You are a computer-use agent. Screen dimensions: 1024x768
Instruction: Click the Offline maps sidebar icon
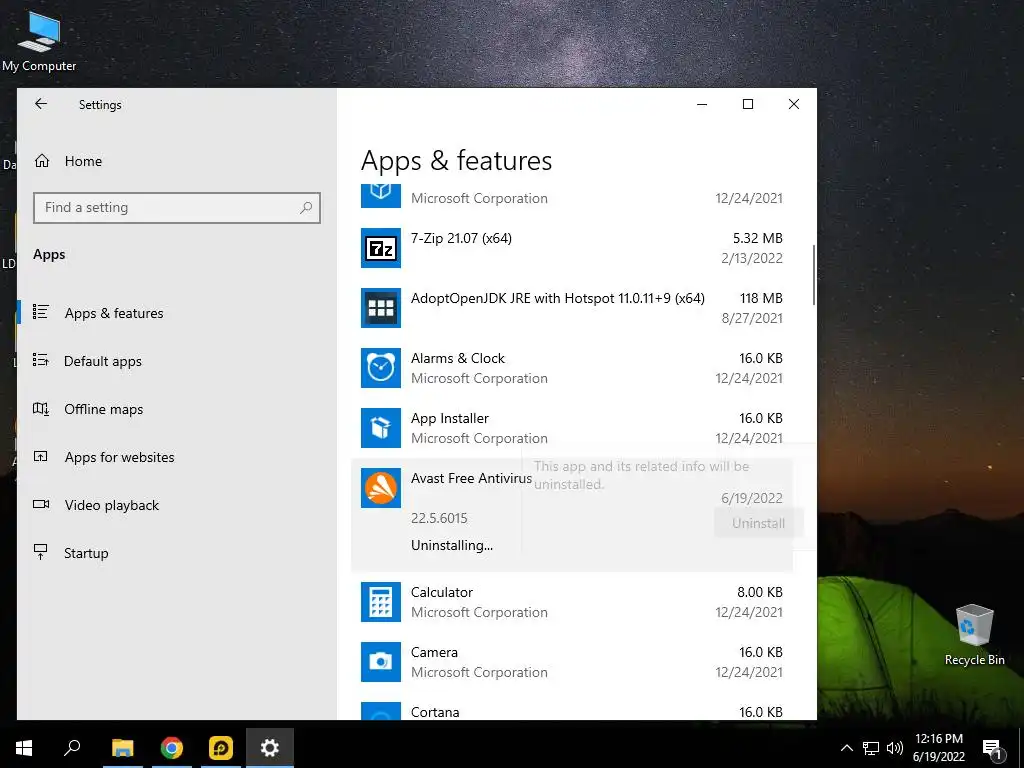click(40, 409)
